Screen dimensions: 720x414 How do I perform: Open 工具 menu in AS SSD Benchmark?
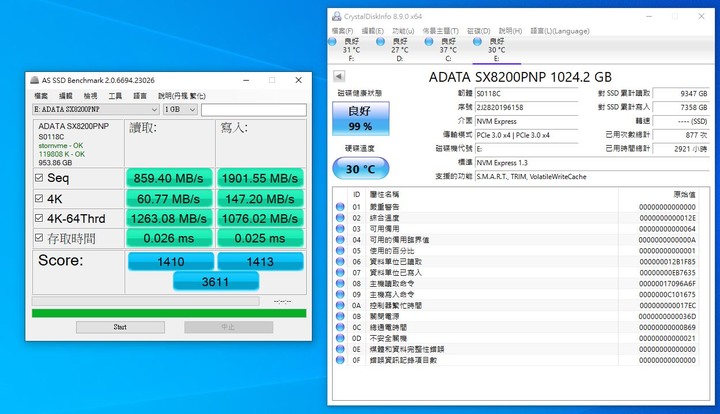point(115,95)
